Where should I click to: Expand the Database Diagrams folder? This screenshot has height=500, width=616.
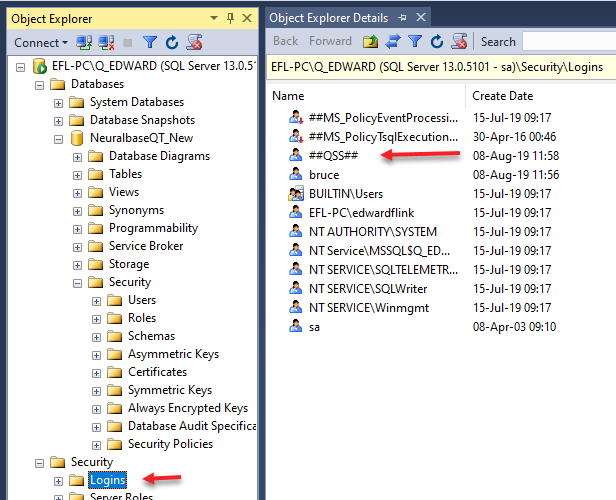click(77, 158)
